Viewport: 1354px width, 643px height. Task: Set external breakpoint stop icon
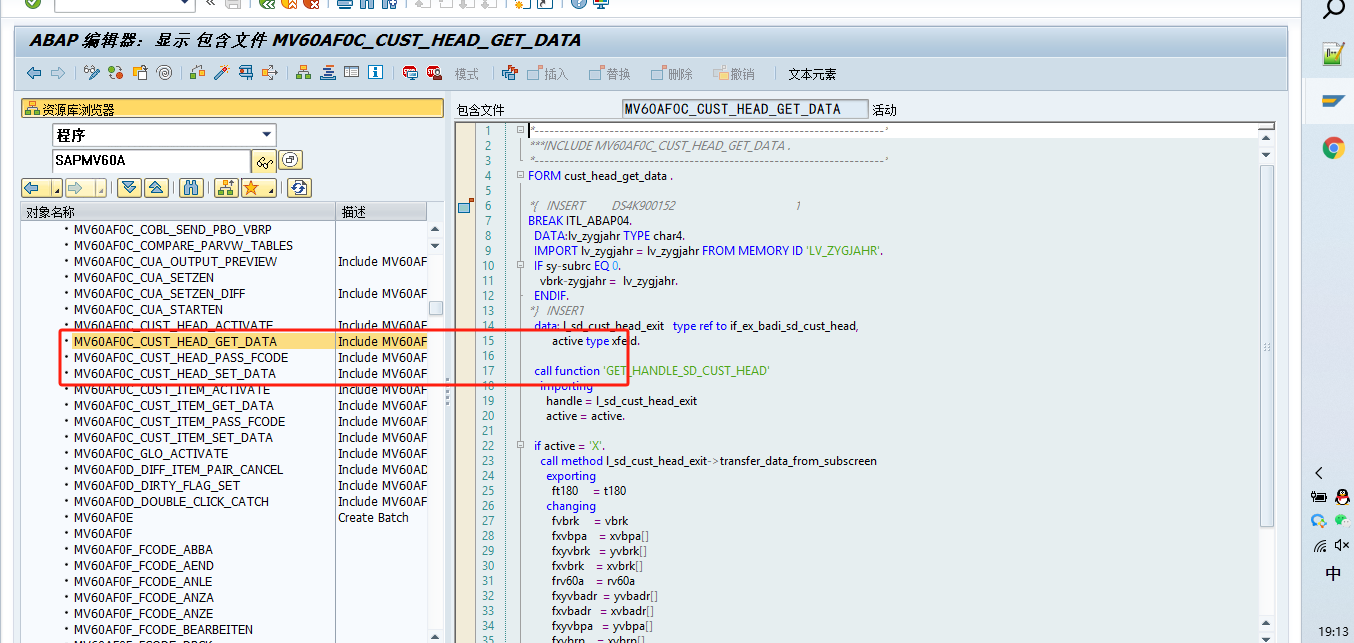tap(434, 73)
